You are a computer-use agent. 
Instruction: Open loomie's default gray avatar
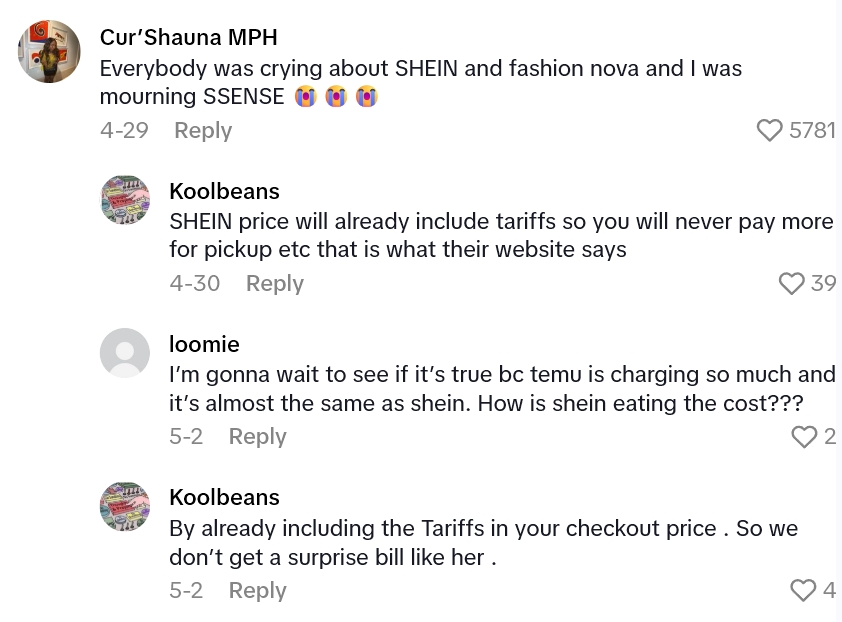125,353
